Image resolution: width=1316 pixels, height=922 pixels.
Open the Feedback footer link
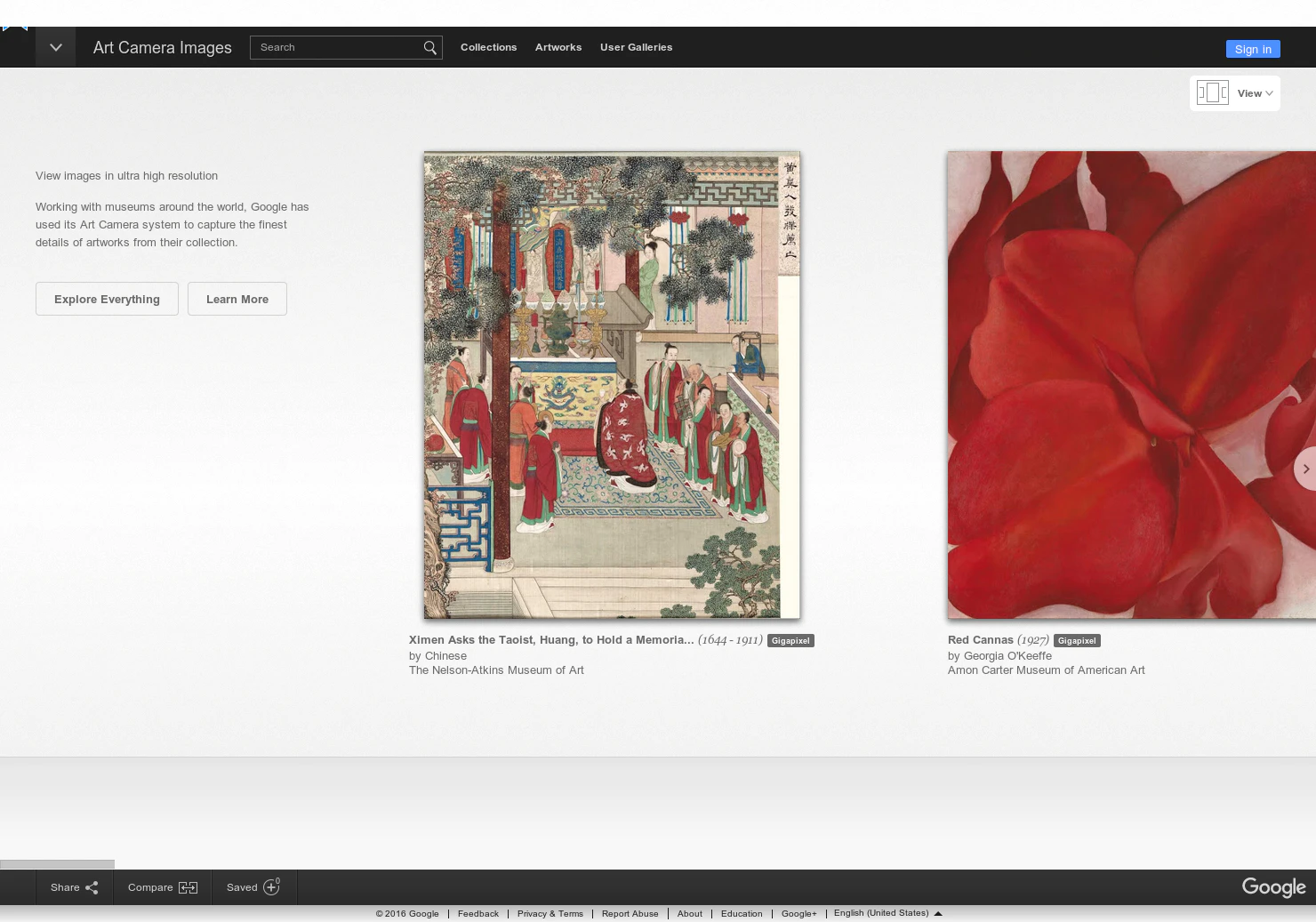tap(478, 914)
